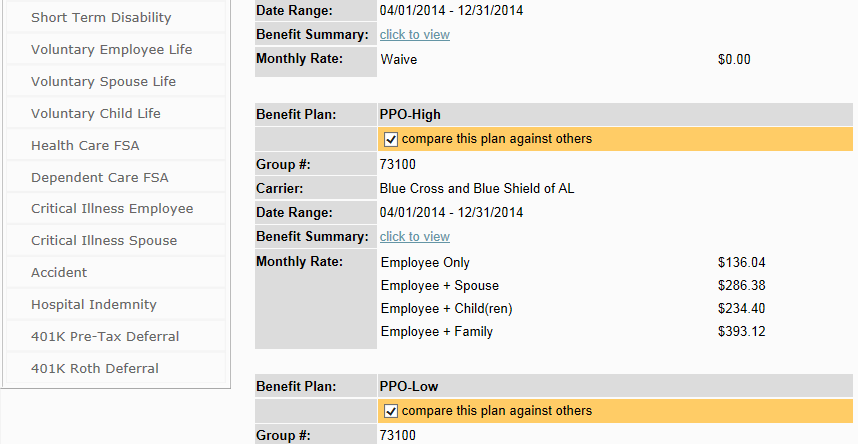Select Employee + Family rate row
This screenshot has height=444, width=858.
(x=437, y=332)
